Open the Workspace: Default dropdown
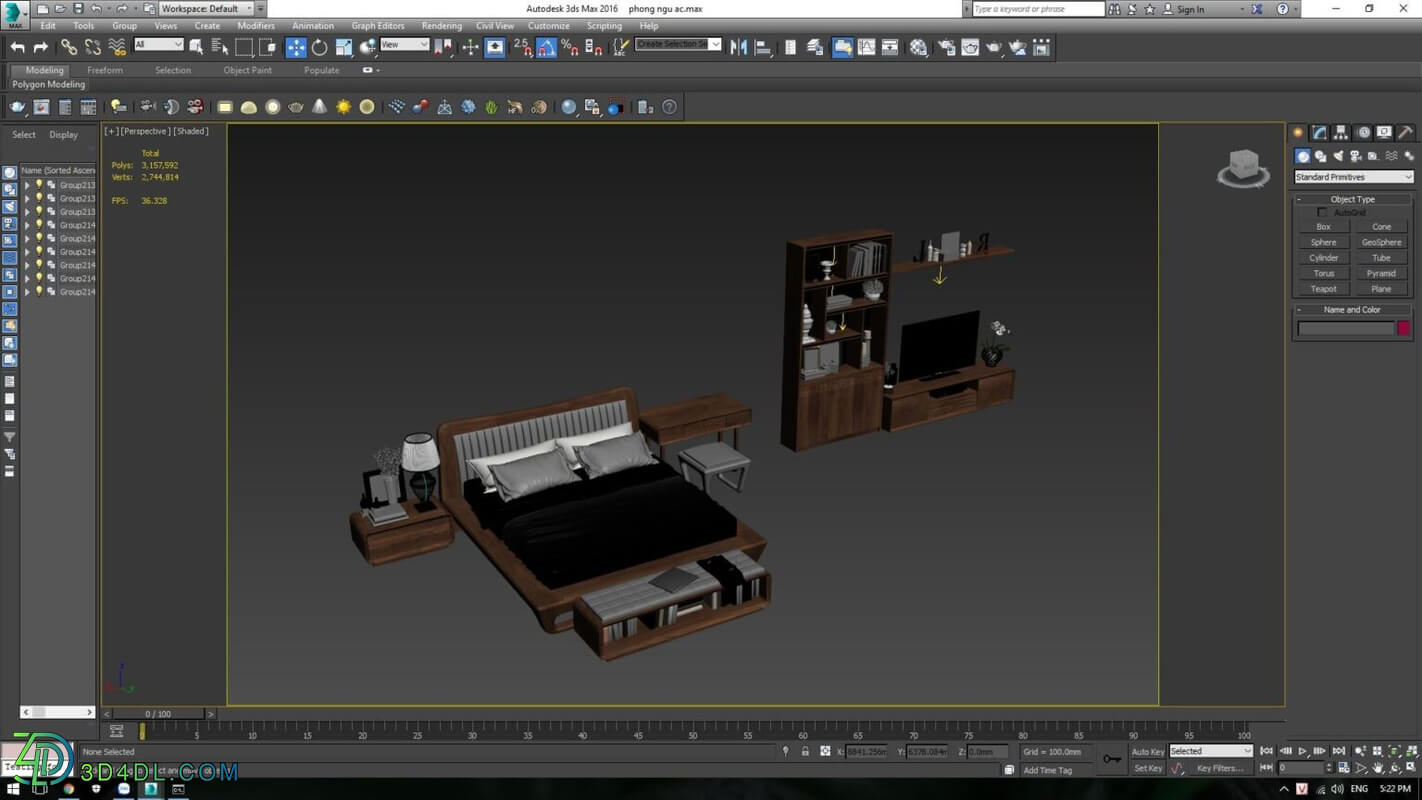 pyautogui.click(x=207, y=9)
